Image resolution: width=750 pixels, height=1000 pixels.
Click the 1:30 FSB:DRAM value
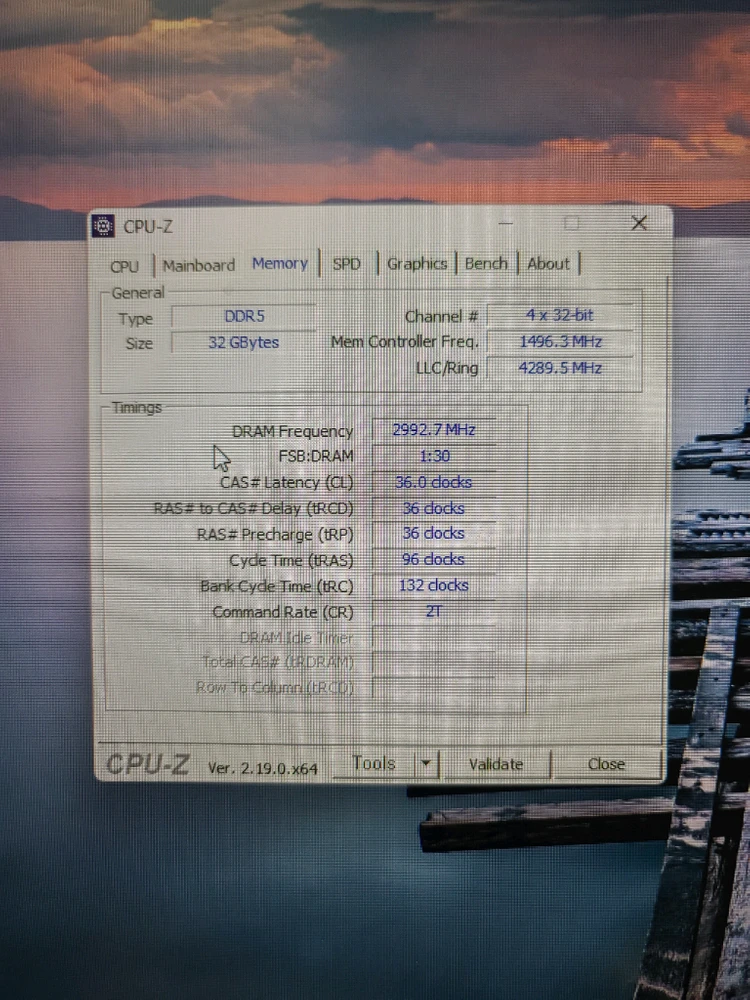[x=434, y=456]
